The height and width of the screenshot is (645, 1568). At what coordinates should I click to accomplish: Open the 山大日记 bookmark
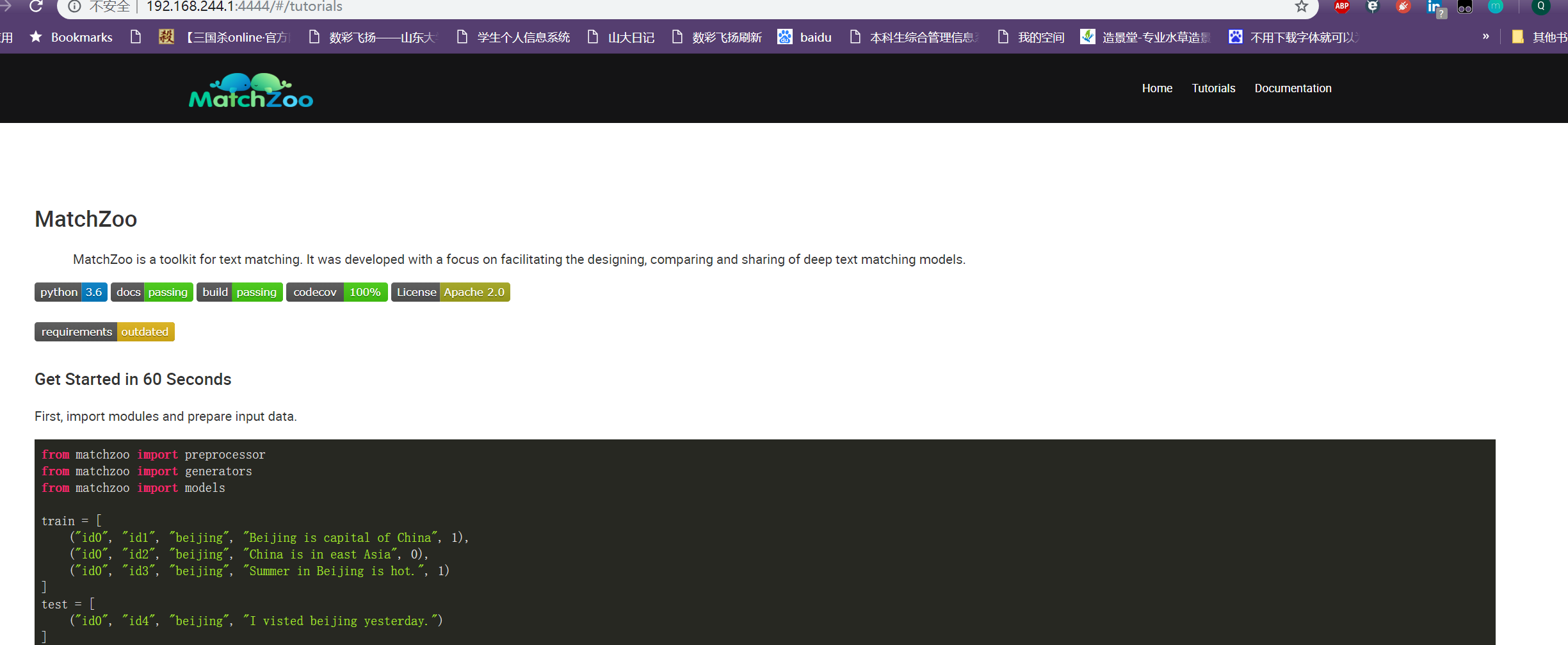(x=630, y=37)
